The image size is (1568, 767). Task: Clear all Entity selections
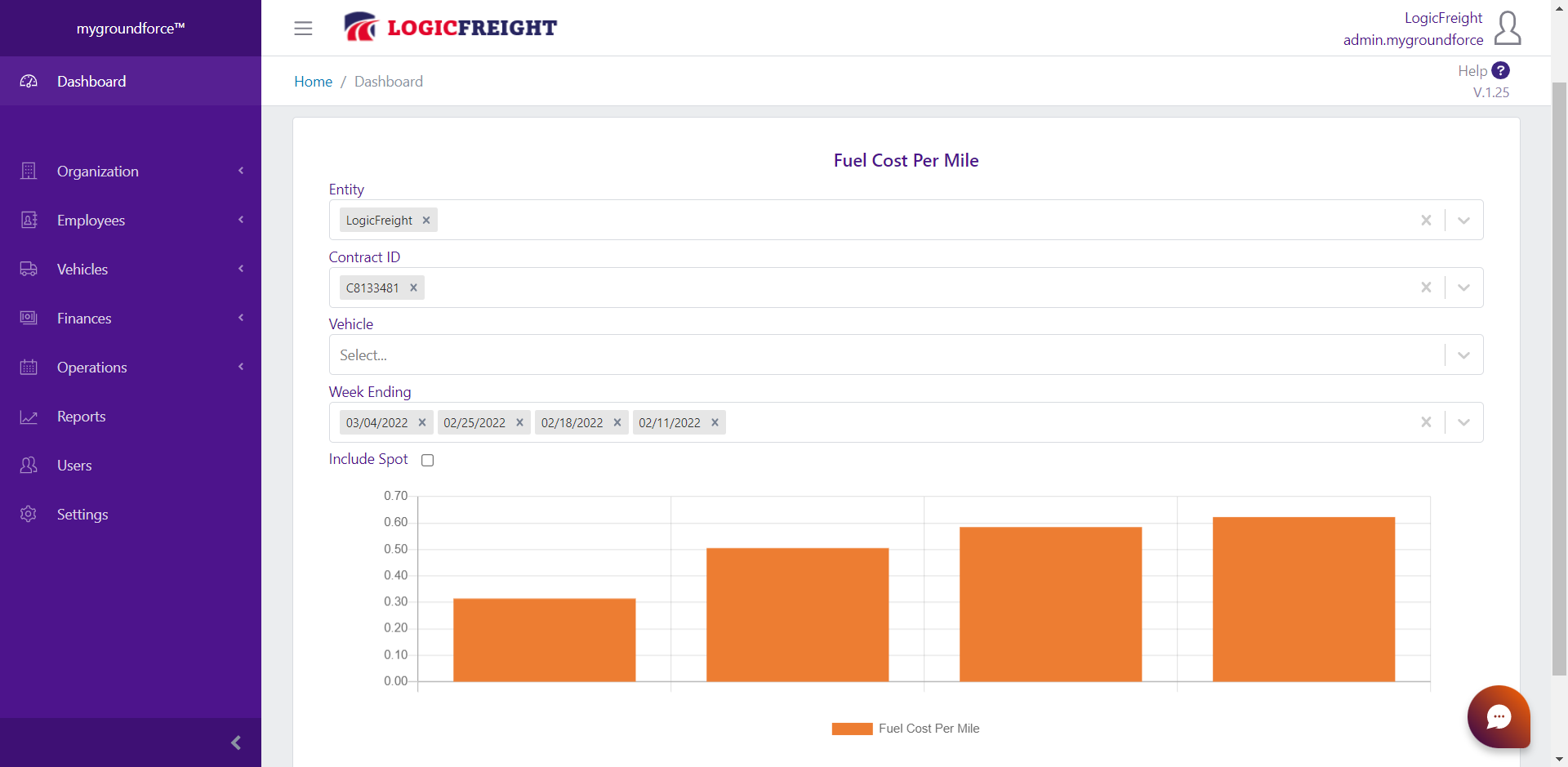(1426, 221)
